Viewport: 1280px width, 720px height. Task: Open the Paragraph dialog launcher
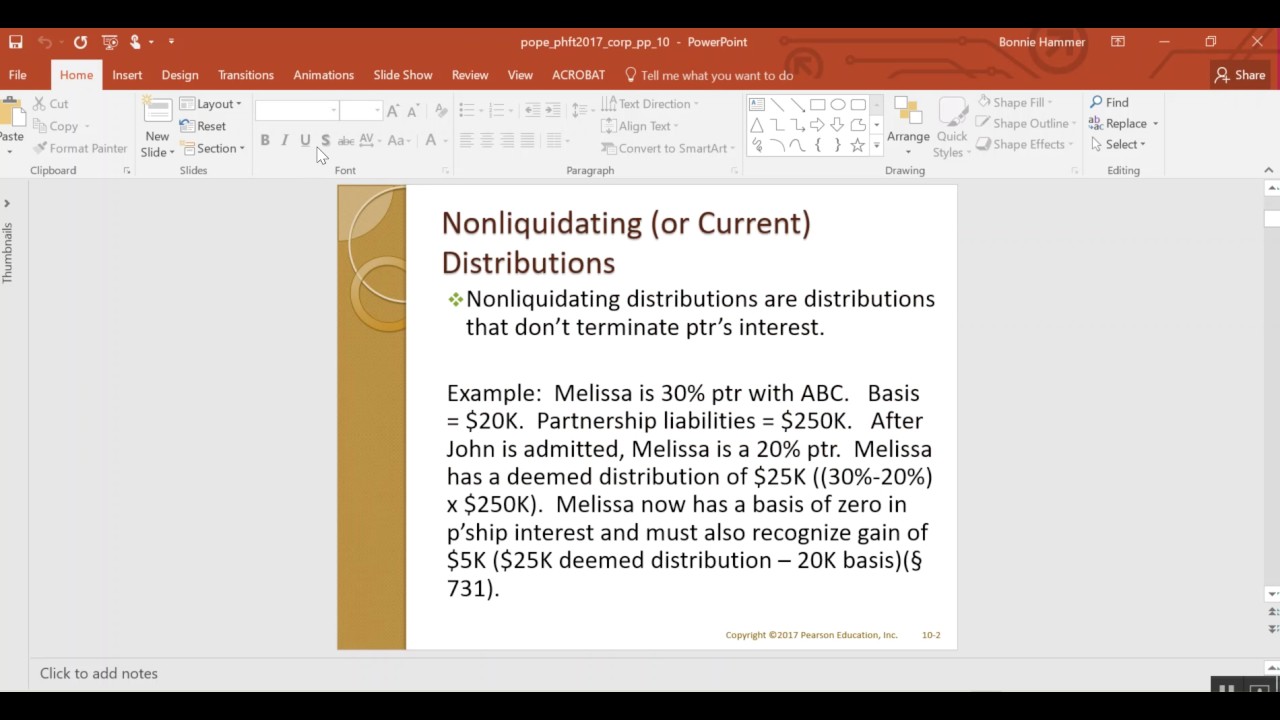734,171
